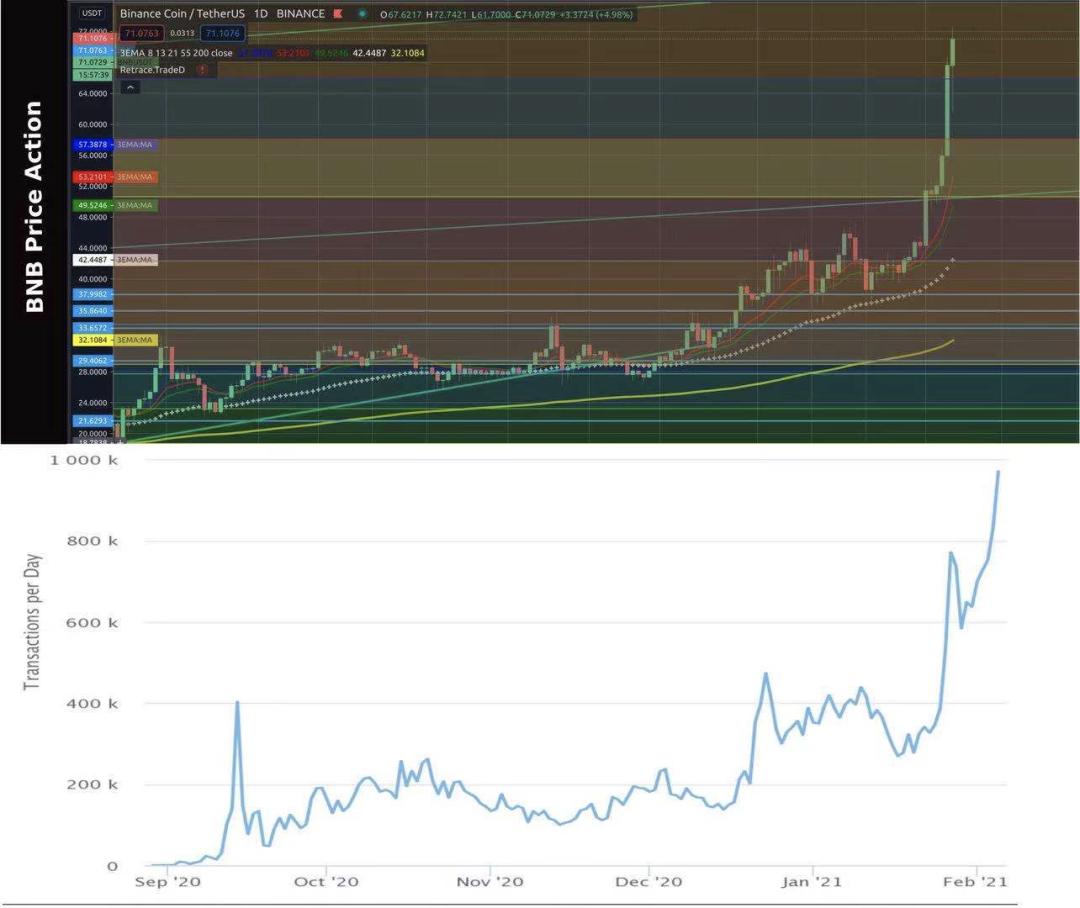Click the Oct '20 x-axis label
Viewport: 1080px width, 908px height.
[326, 882]
